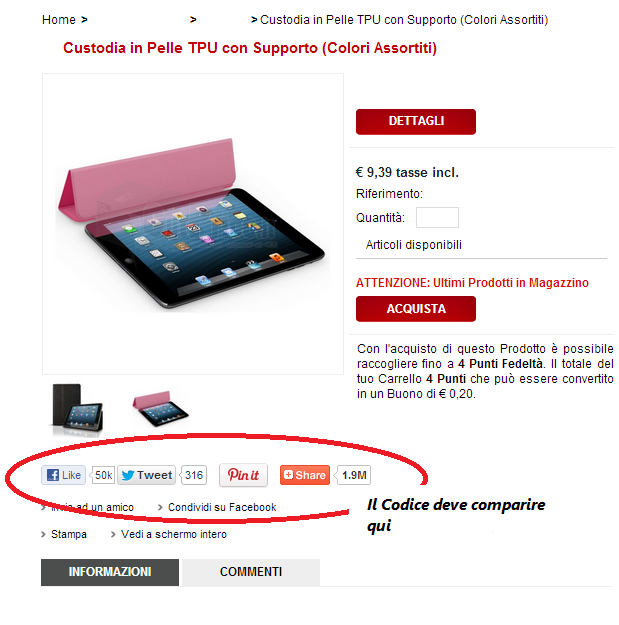
Task: Click the main pink iPad cover image
Action: (193, 224)
